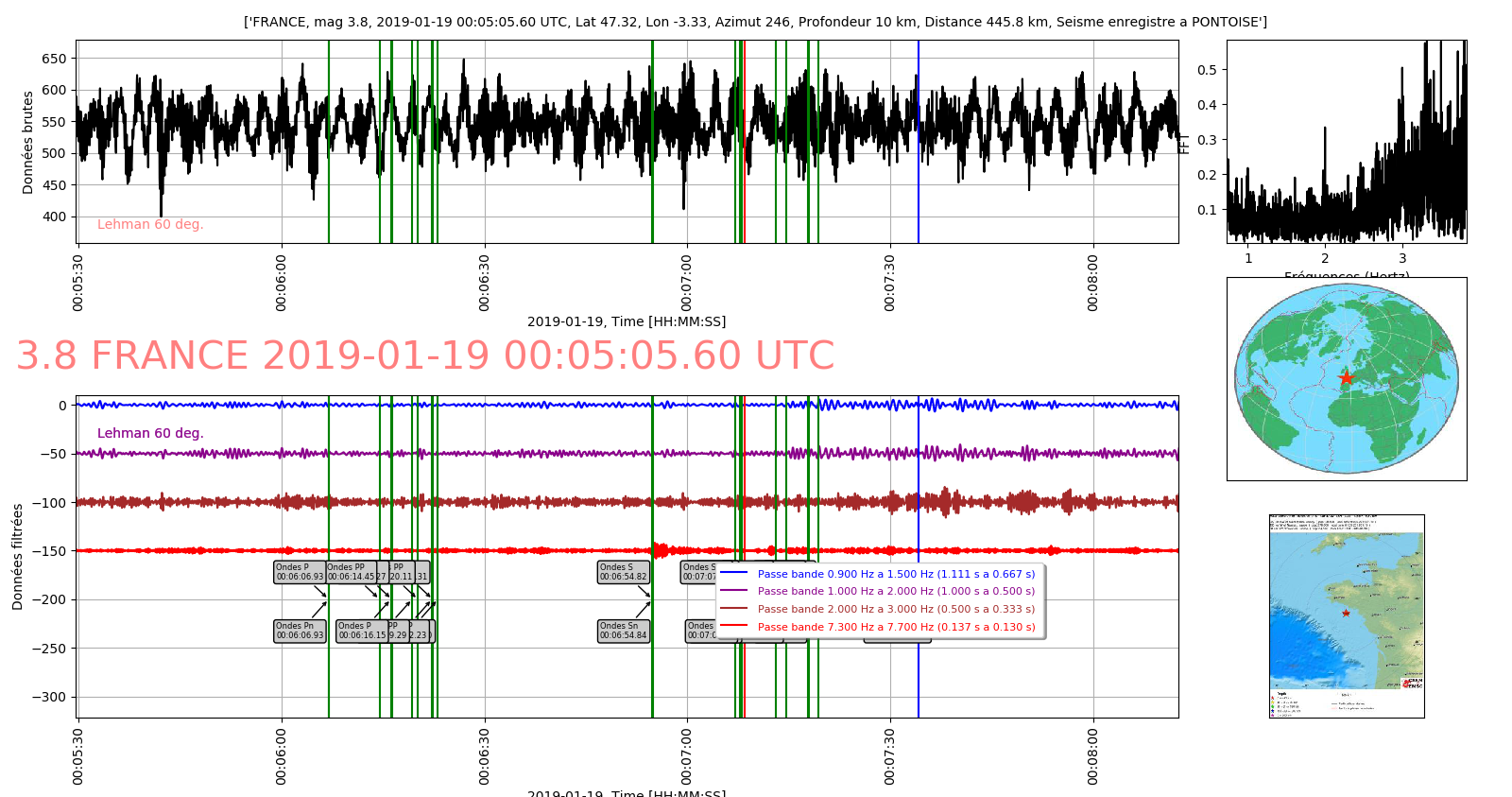Click the large pink '3.8 FRANCE' title text
This screenshot has height=797, width=1512.
coord(425,356)
